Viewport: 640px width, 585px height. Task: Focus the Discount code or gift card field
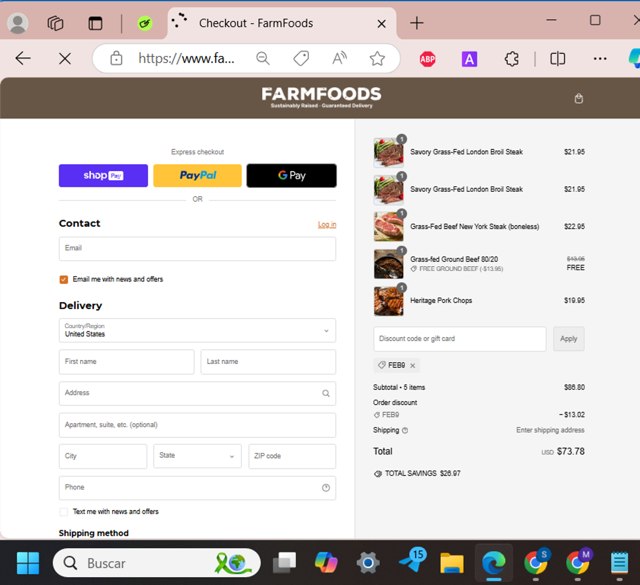pos(460,339)
